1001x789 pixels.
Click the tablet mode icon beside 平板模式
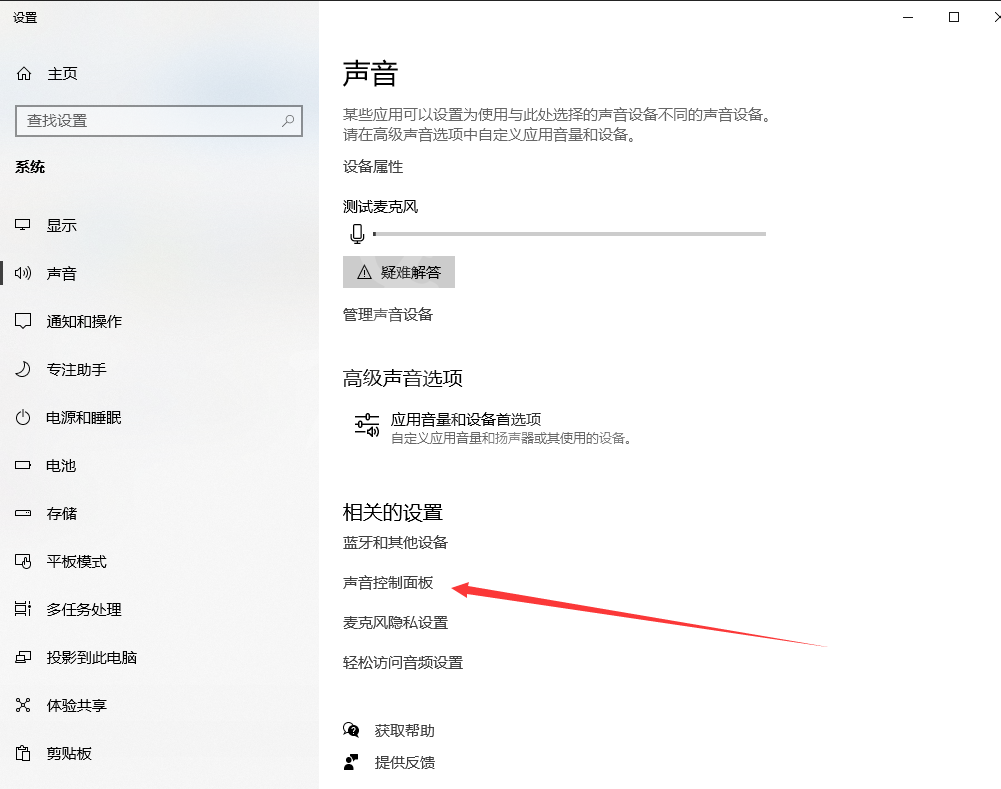[x=23, y=561]
